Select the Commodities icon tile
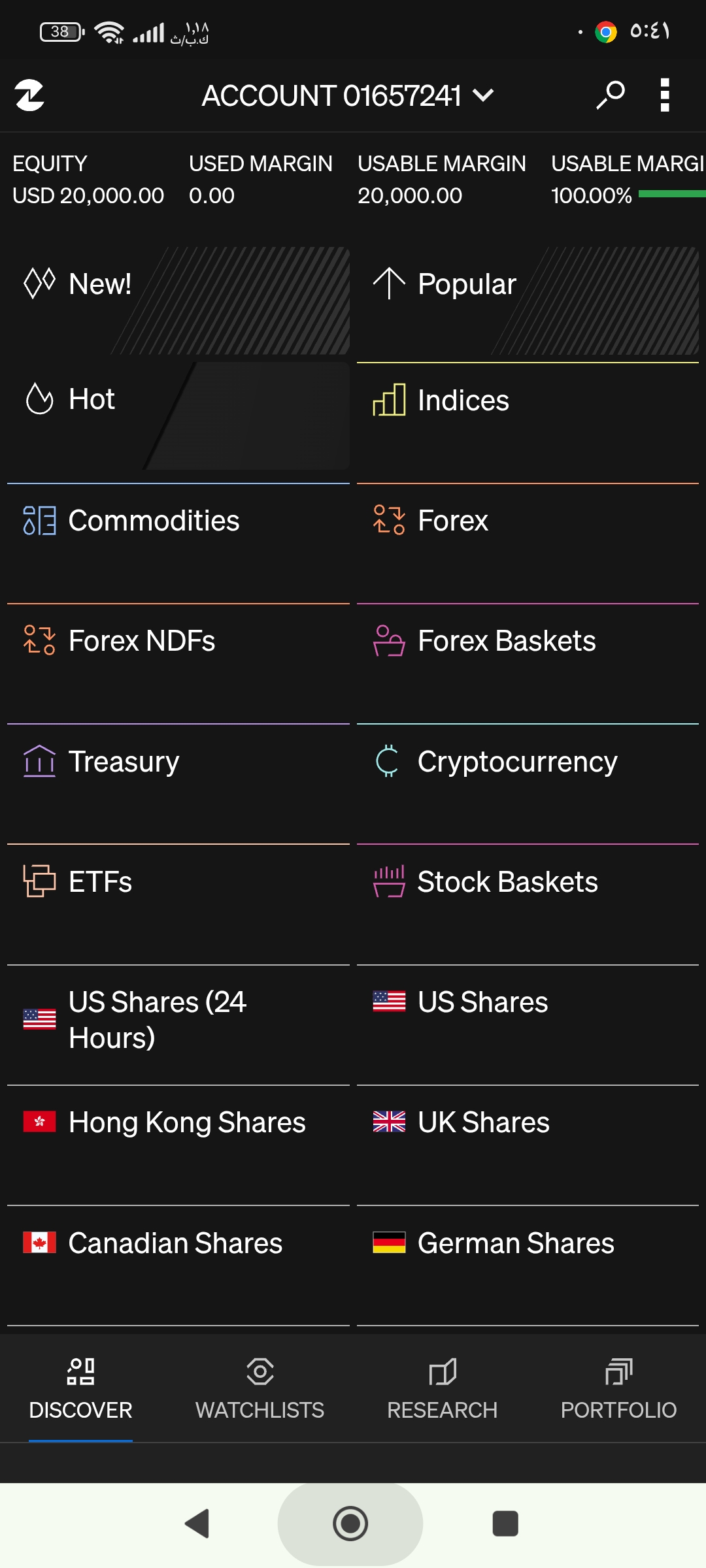Viewport: 706px width, 1568px height. 39,521
